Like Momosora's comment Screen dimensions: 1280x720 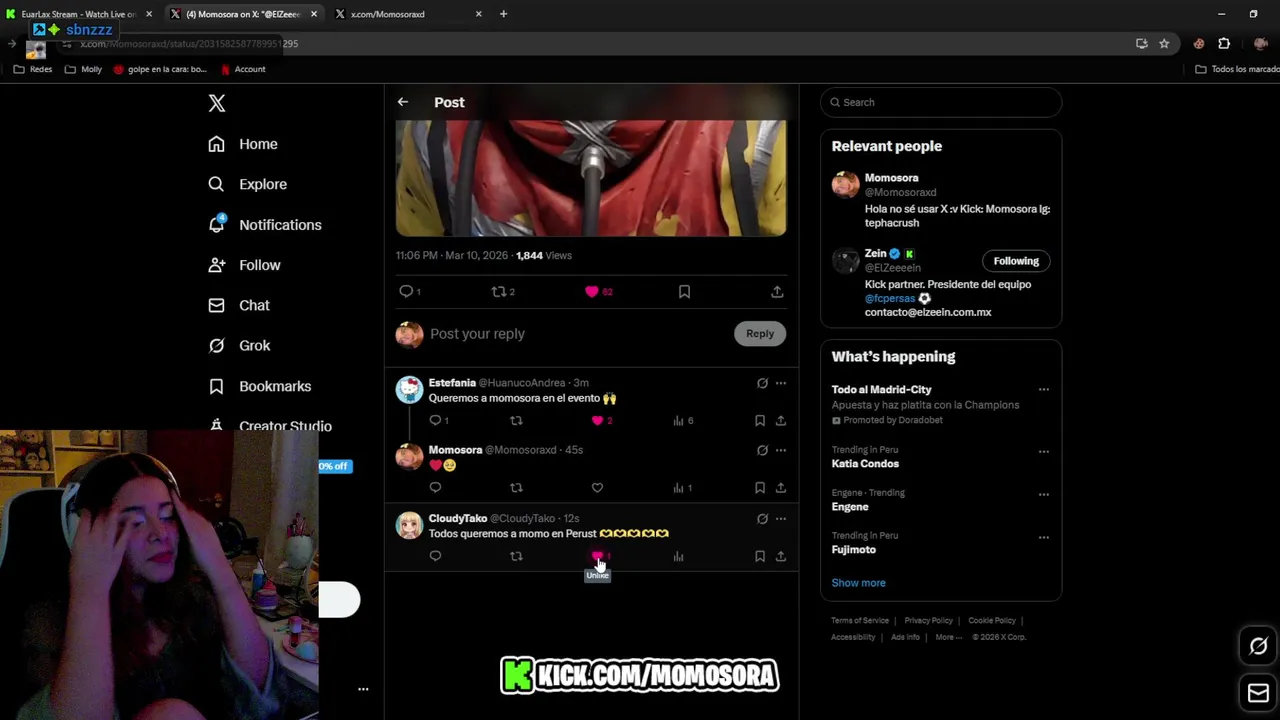pos(597,487)
